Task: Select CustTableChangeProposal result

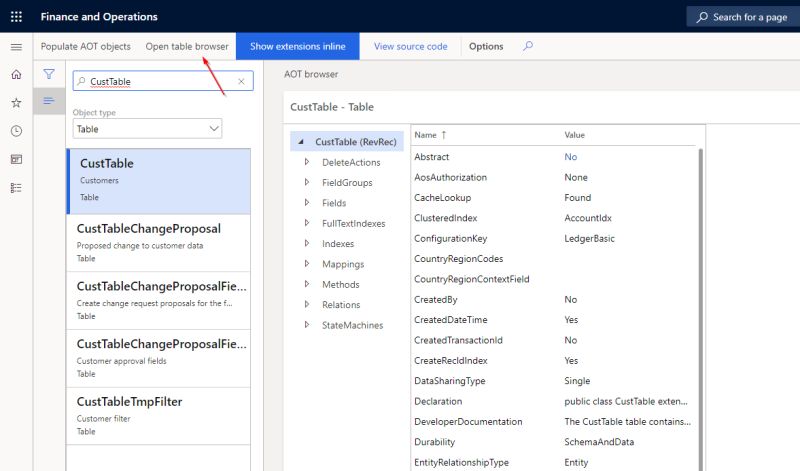Action: coord(159,243)
